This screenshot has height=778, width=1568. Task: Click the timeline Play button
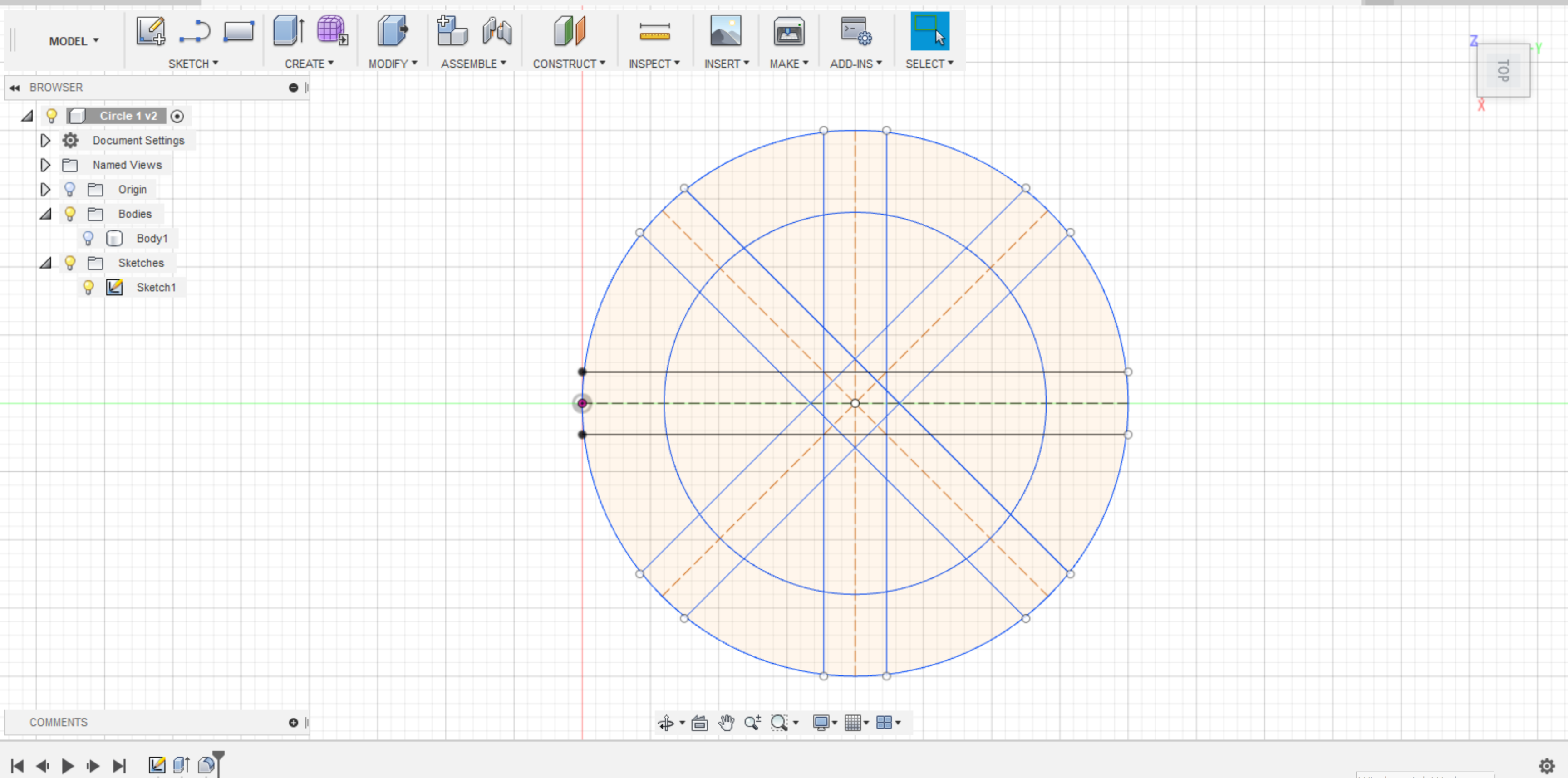click(x=68, y=765)
